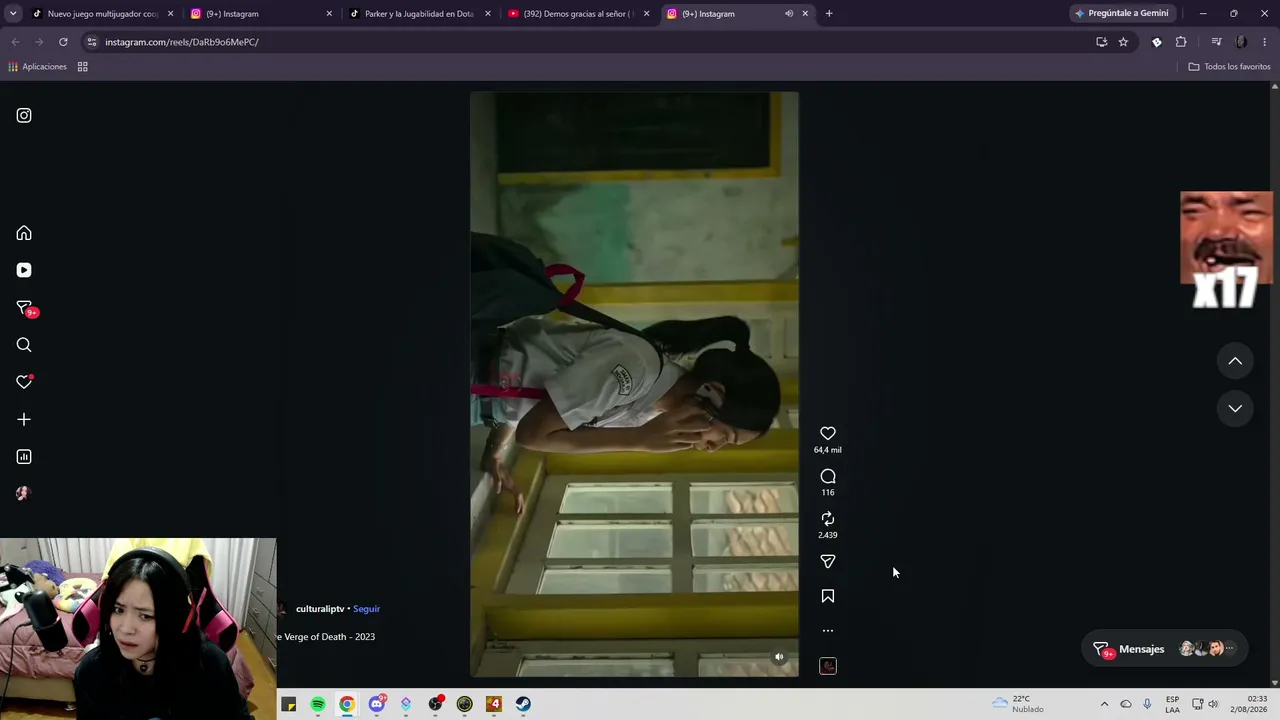1280x720 pixels.
Task: Repost the reel
Action: [828, 518]
